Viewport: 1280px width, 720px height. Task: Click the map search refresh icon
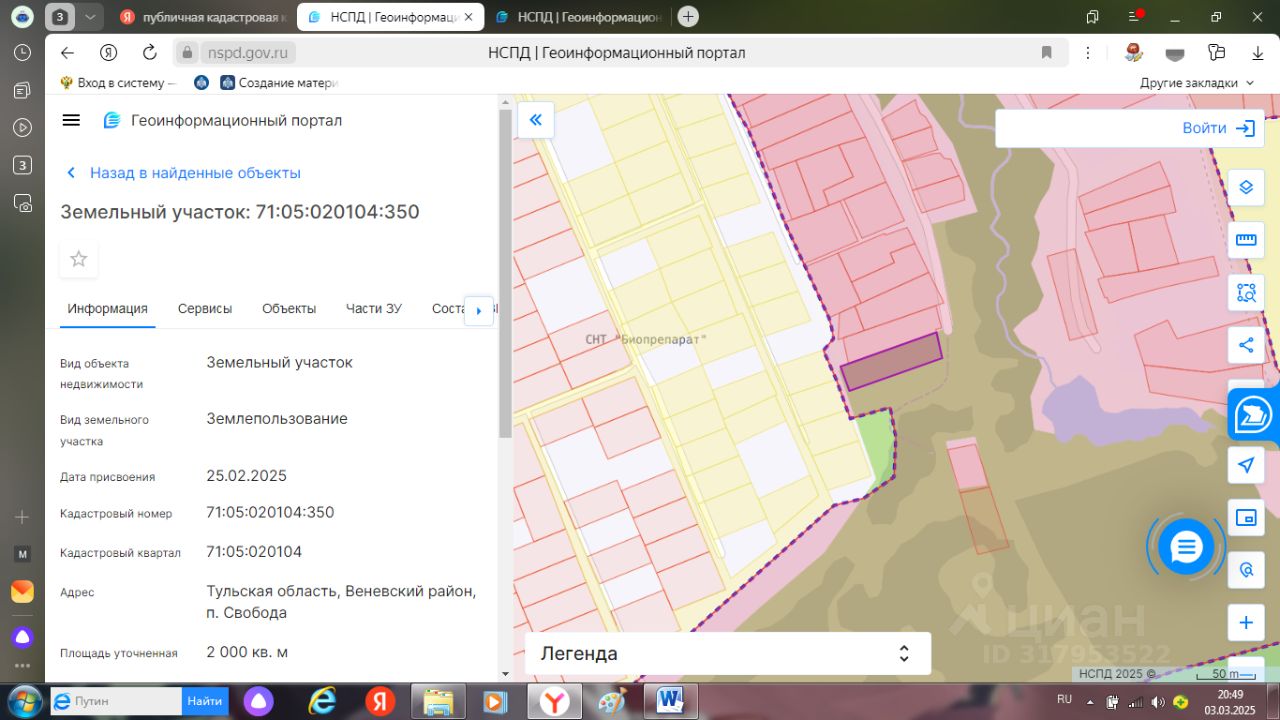pyautogui.click(x=1246, y=570)
